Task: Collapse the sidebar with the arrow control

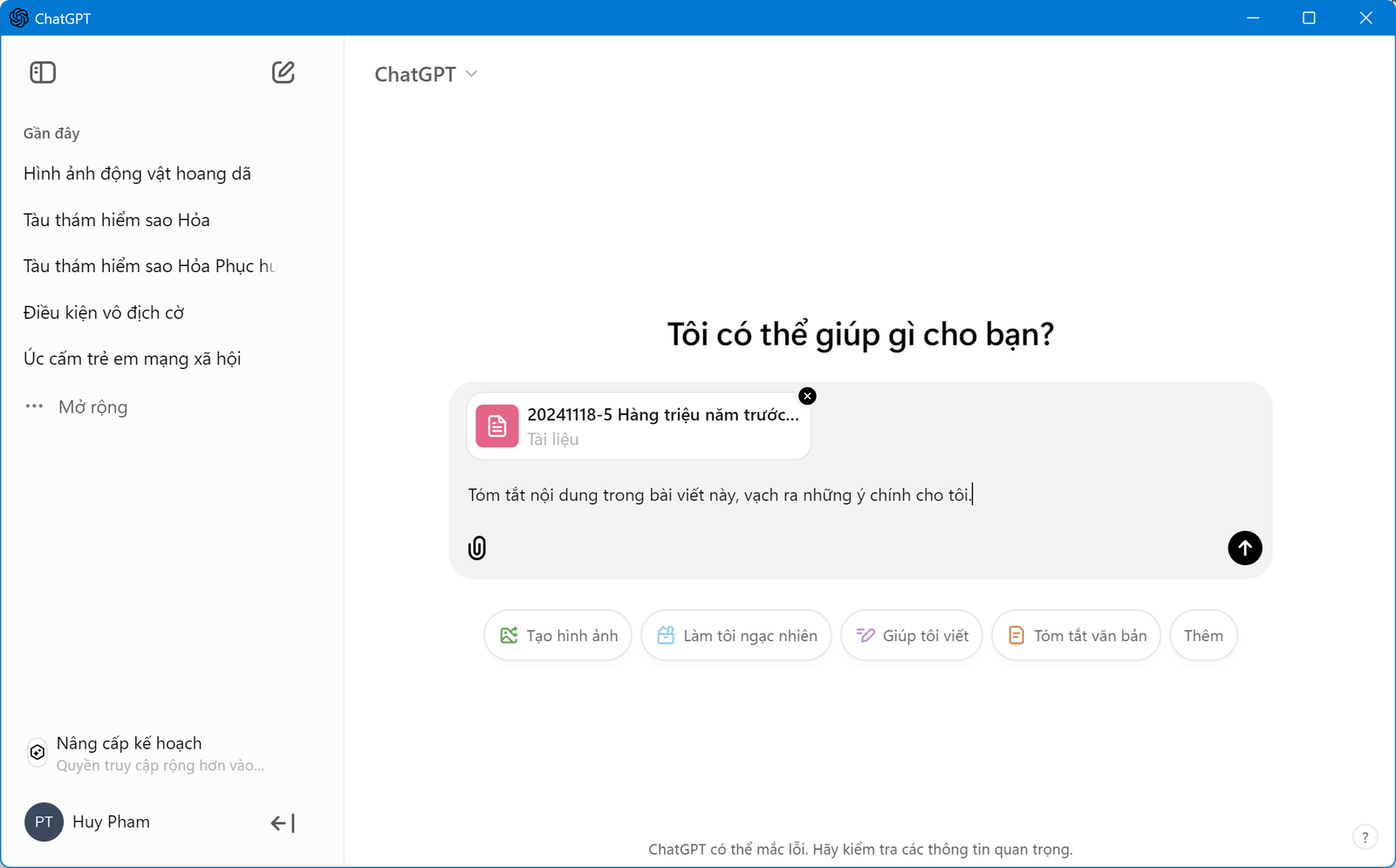Action: click(x=281, y=822)
